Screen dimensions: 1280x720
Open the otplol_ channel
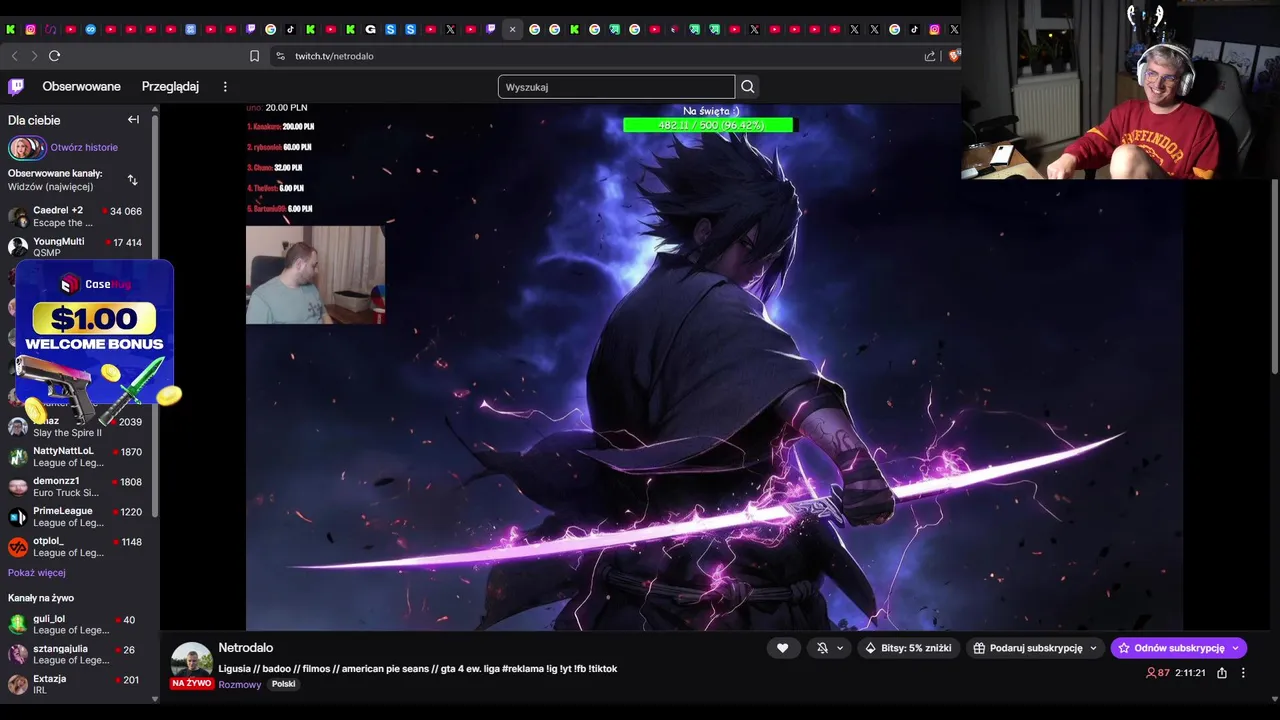(77, 547)
